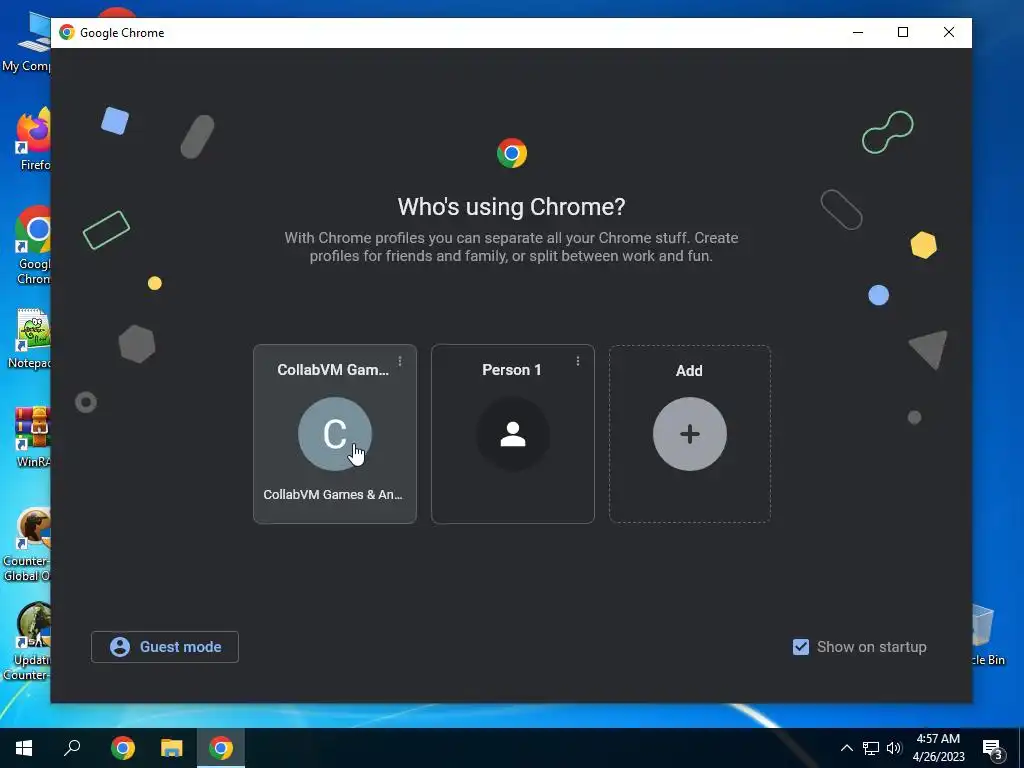Open the taskbar clock and date
Screen dimensions: 1024x768
click(x=938, y=748)
